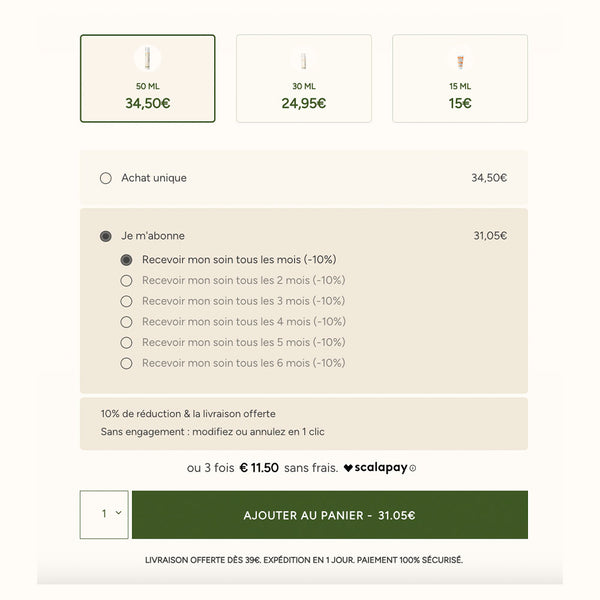This screenshot has height=600, width=600.
Task: Click the Achat unique 34,50€ price
Action: [x=489, y=178]
